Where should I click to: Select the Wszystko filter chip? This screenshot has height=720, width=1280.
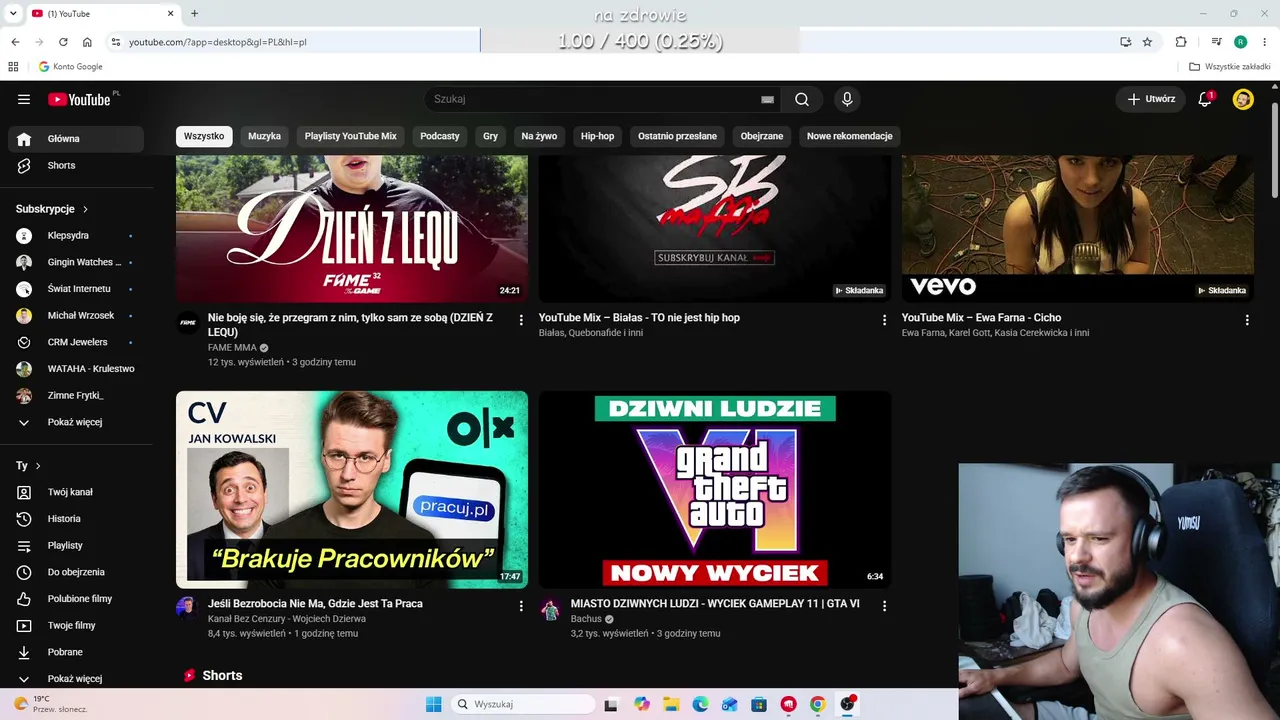click(204, 136)
